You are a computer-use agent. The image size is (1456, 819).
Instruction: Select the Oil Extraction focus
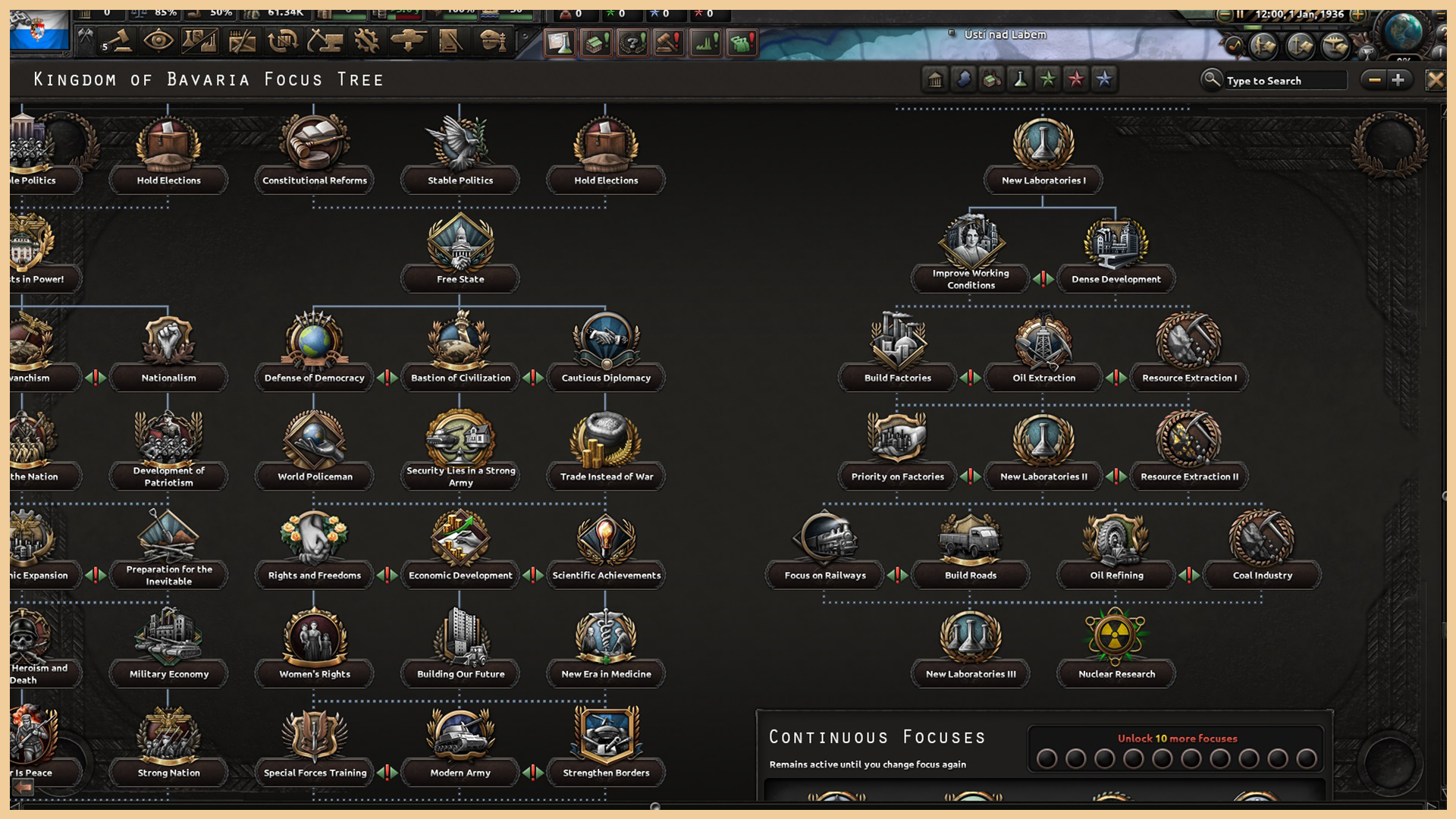1043,353
